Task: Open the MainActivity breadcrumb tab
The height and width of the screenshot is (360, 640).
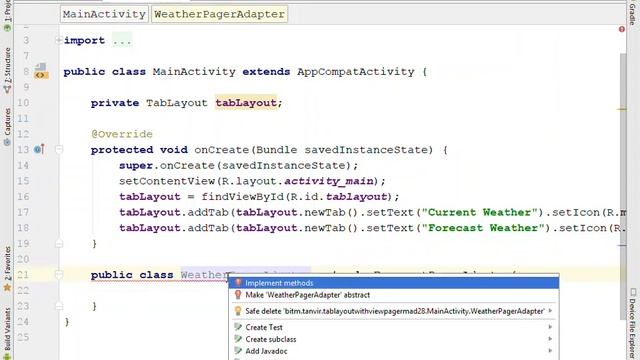Action: tap(104, 14)
